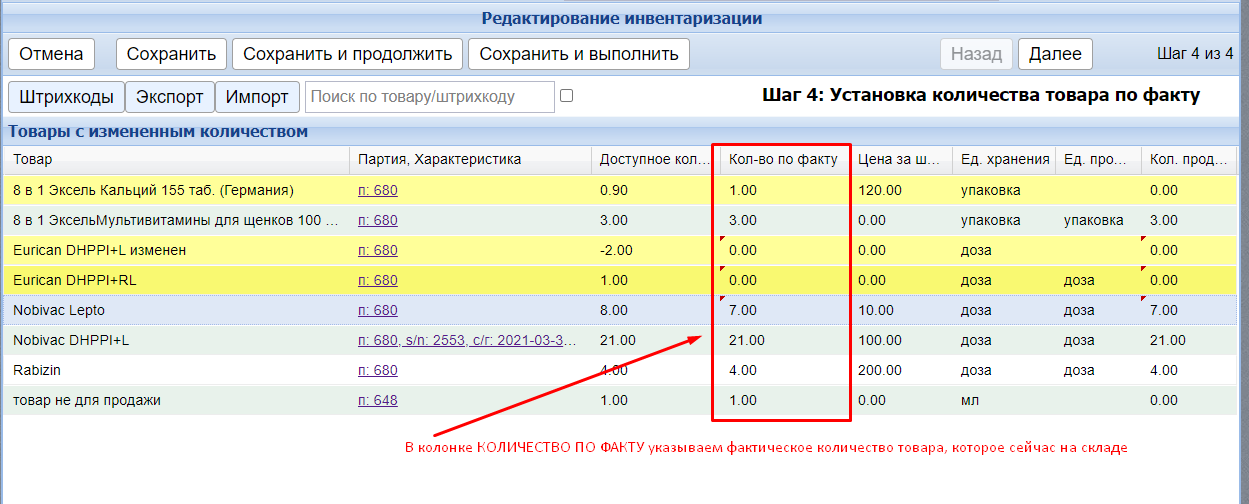Open п: 648 batch link
The image size is (1249, 504).
point(377,401)
